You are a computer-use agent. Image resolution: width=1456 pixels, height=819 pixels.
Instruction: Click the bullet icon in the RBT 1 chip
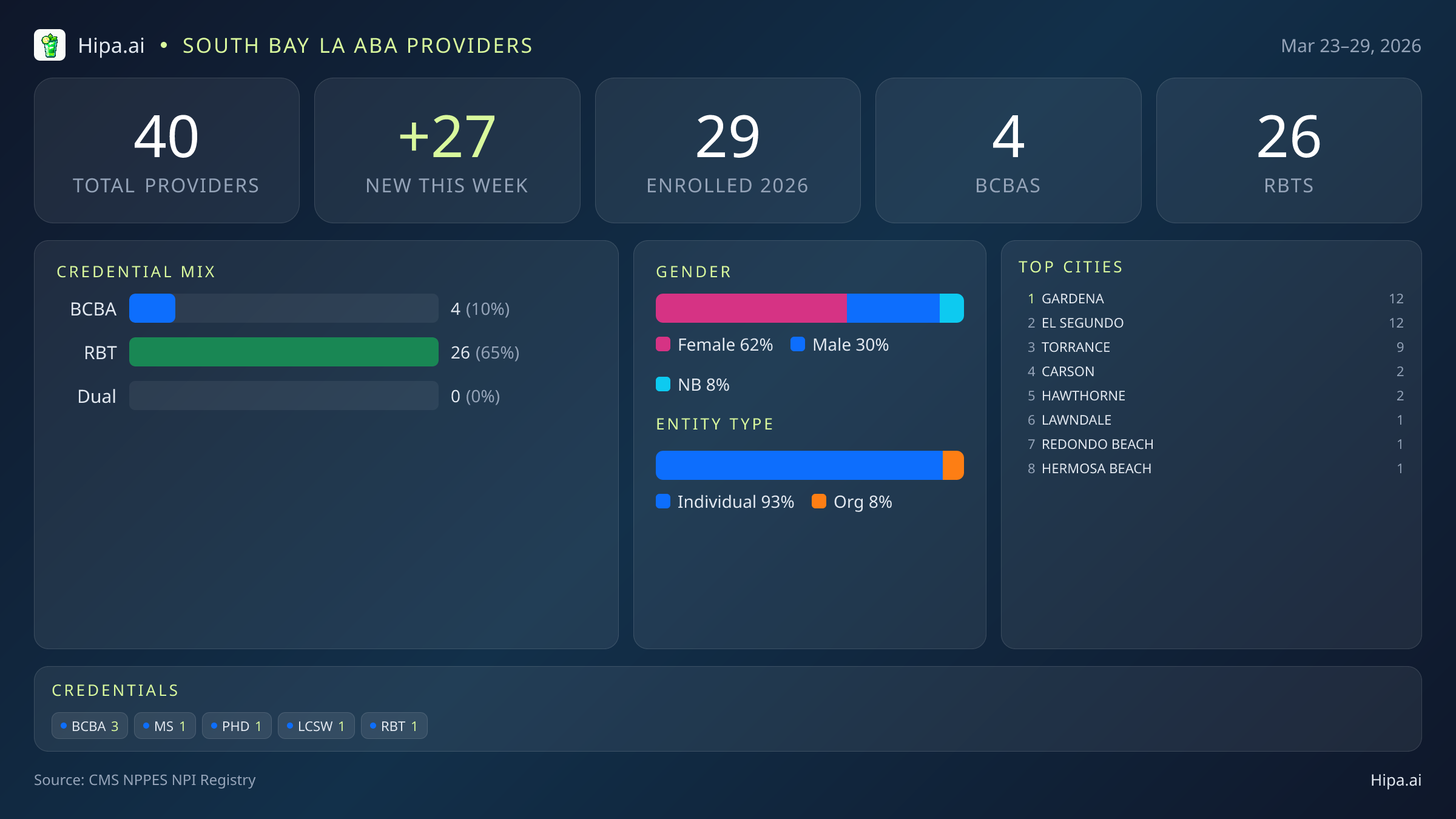pyautogui.click(x=372, y=725)
